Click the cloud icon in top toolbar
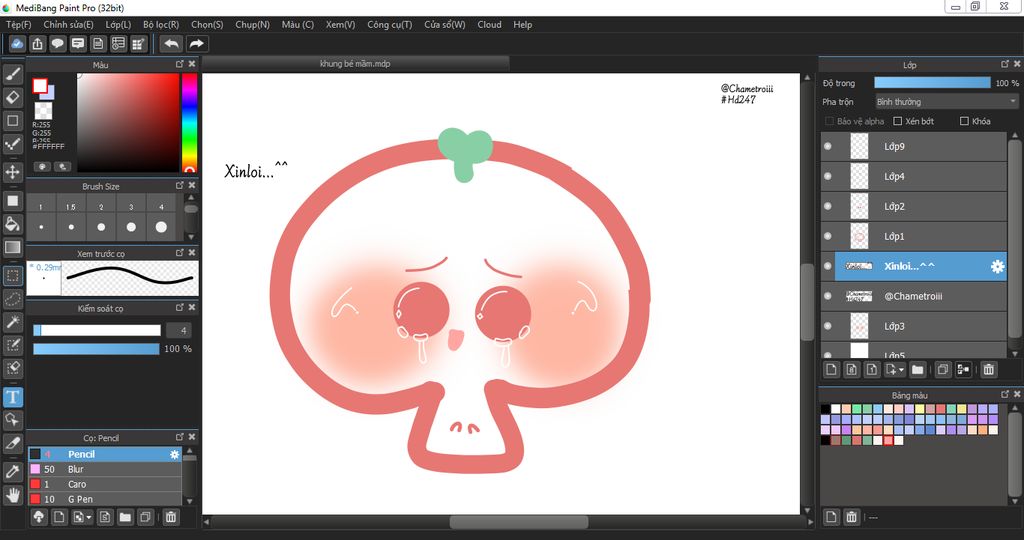1024x540 pixels. (x=17, y=44)
